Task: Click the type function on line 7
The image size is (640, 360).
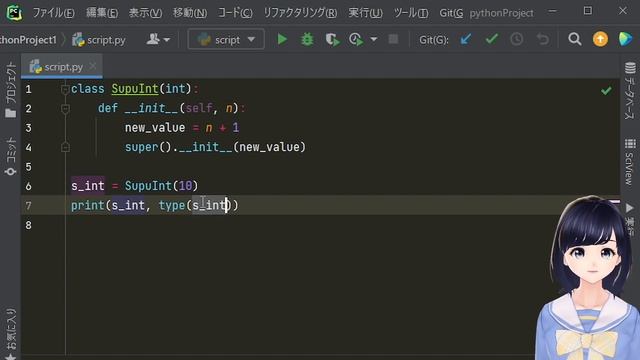Action: [172, 205]
